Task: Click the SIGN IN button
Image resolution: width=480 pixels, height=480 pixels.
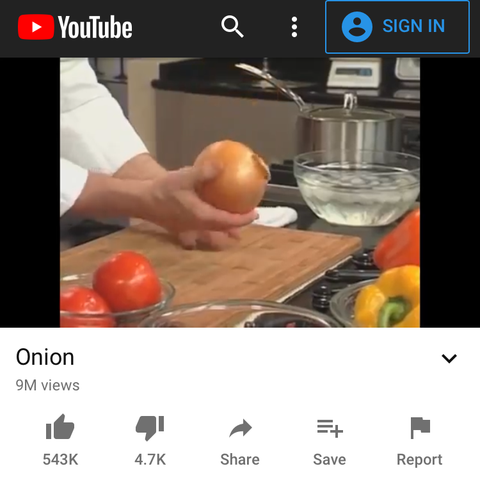Action: click(x=397, y=27)
